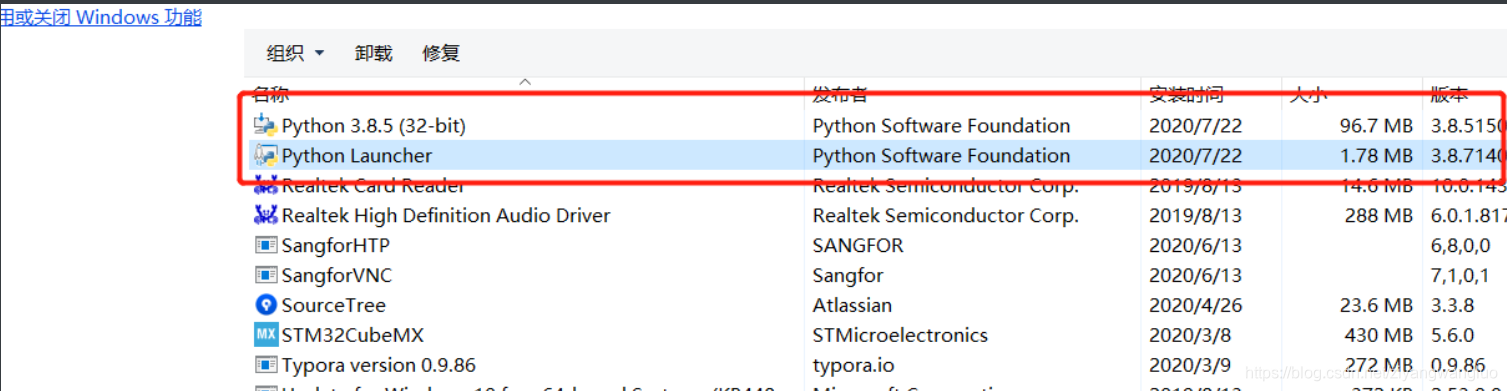Click the 1.78 MB size cell

coord(1377,155)
